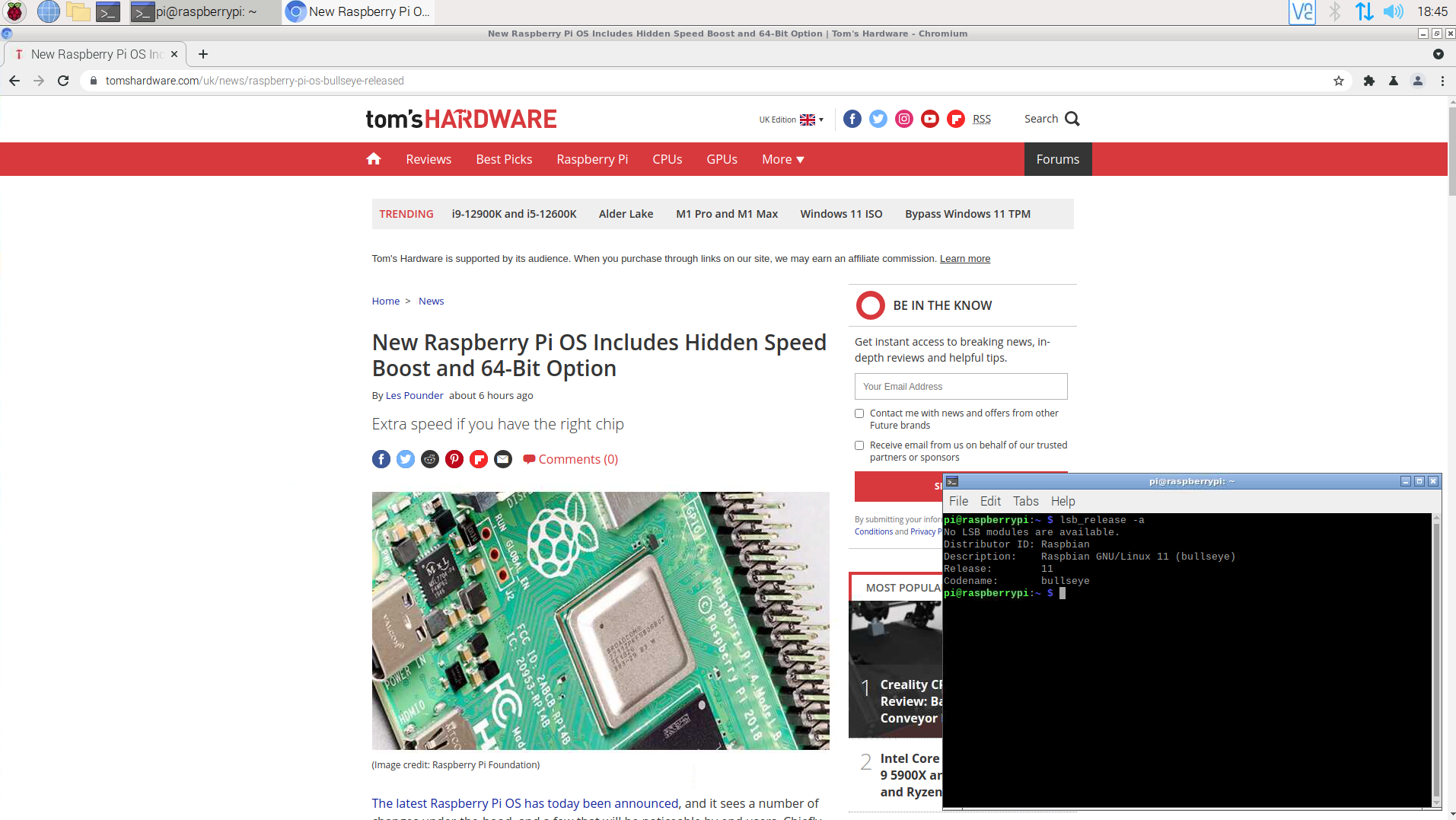Select the home icon in the red navbar
This screenshot has width=1456, height=820.
pos(373,158)
